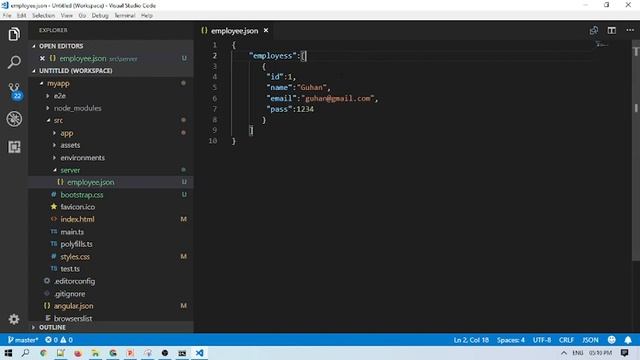Open browserslist in the file tree
The image size is (640, 360).
tap(73, 318)
